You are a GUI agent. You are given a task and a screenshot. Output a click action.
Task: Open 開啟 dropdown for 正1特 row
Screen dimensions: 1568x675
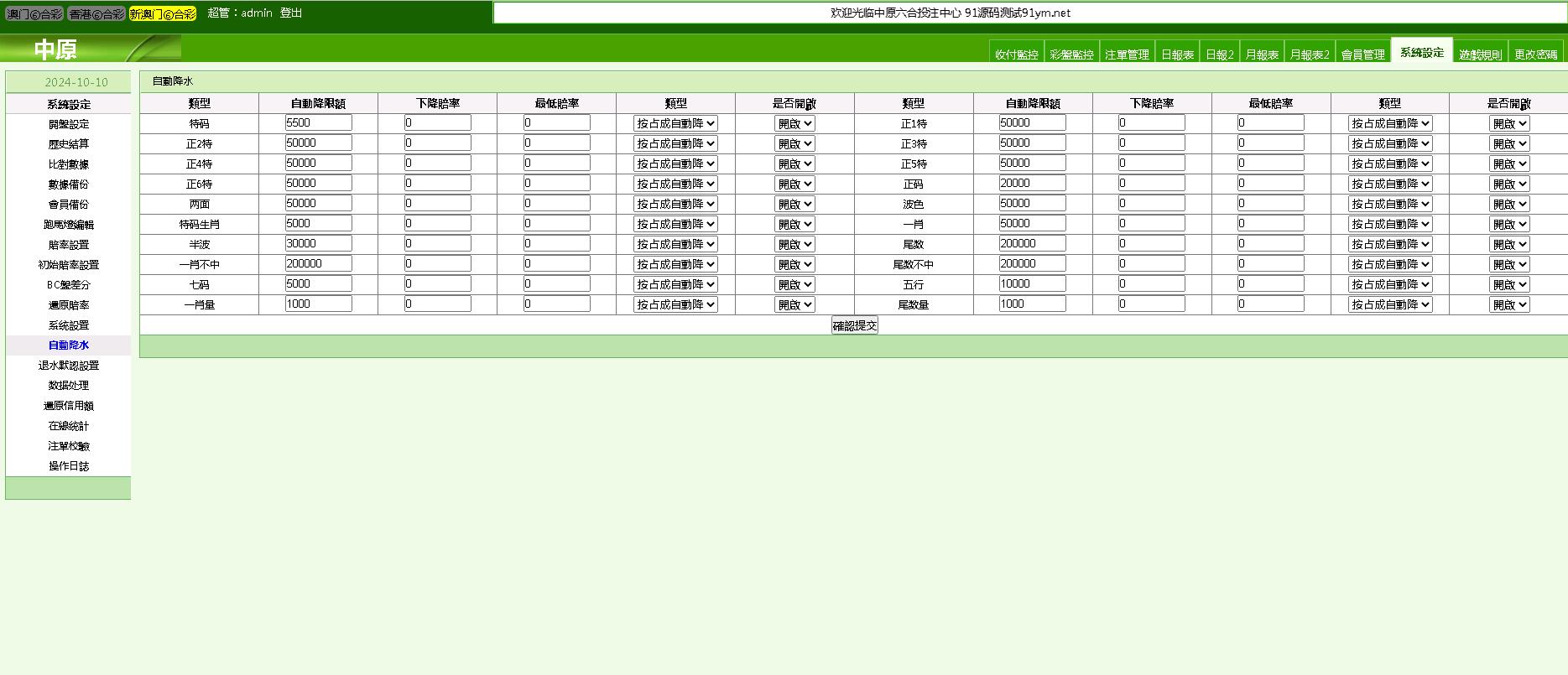pos(1509,123)
